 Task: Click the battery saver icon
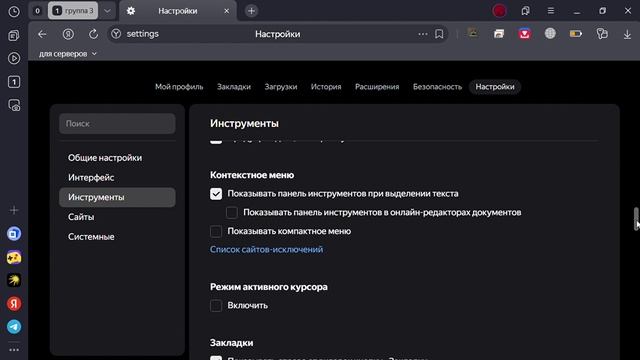point(576,34)
